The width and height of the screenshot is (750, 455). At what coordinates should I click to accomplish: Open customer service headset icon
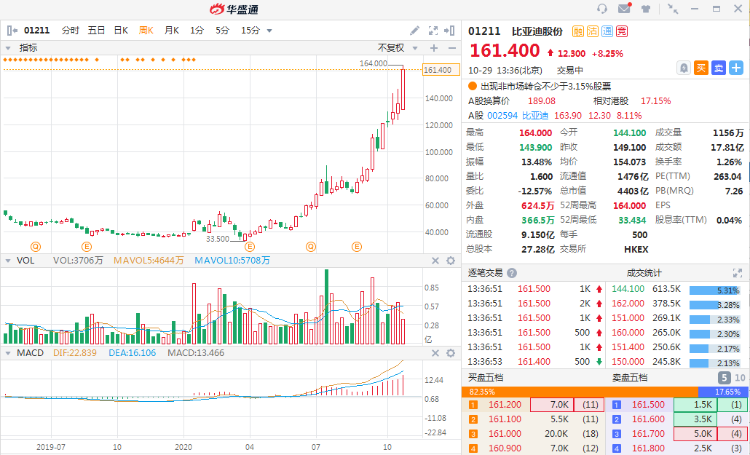pyautogui.click(x=602, y=9)
